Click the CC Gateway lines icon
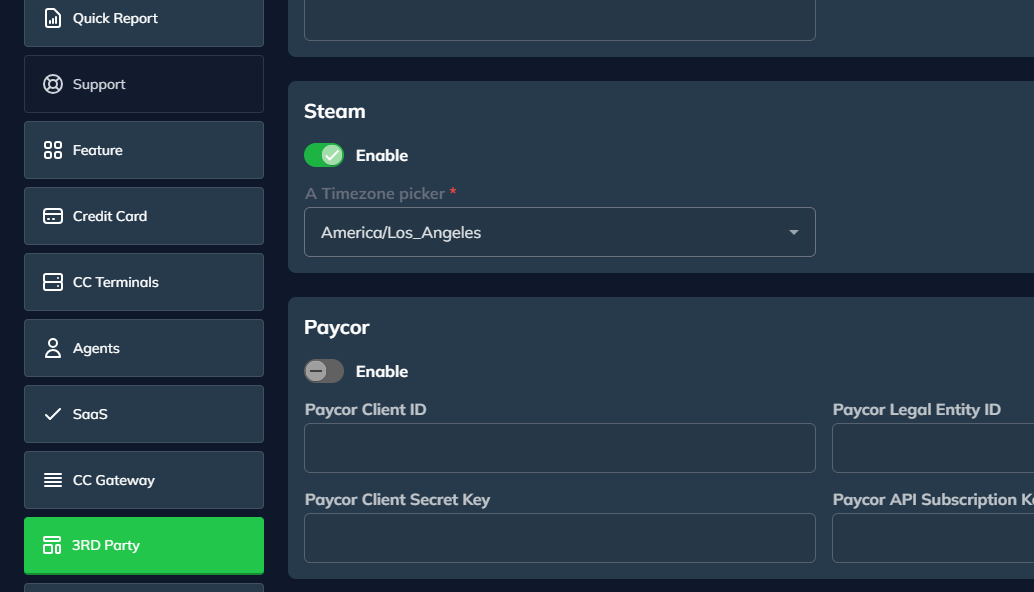Viewport: 1034px width, 592px height. pos(53,480)
